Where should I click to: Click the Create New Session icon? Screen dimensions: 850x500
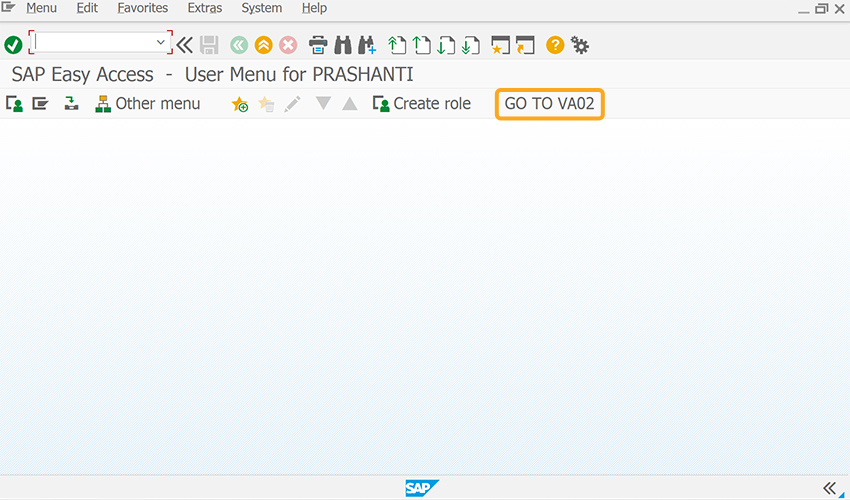500,45
